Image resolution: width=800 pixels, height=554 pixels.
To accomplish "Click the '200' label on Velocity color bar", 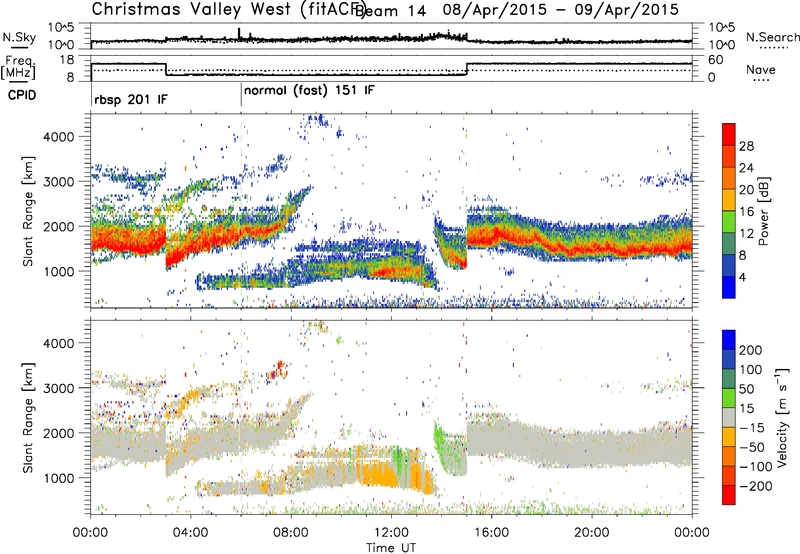I will tap(751, 350).
